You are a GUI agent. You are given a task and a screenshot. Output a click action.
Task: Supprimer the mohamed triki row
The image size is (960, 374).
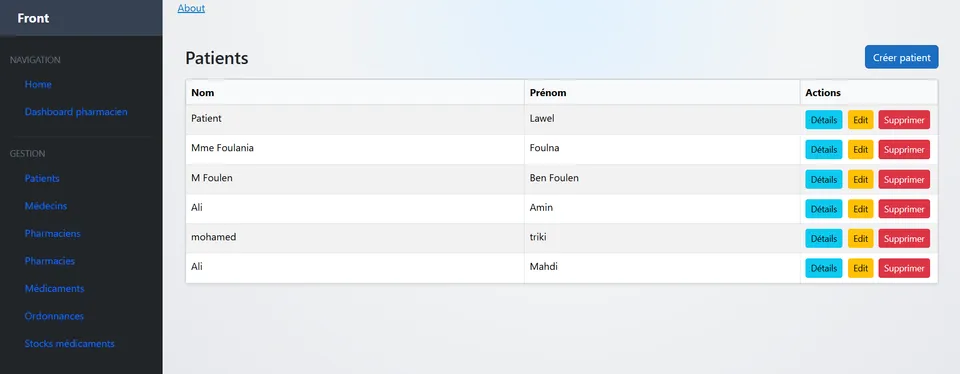904,238
